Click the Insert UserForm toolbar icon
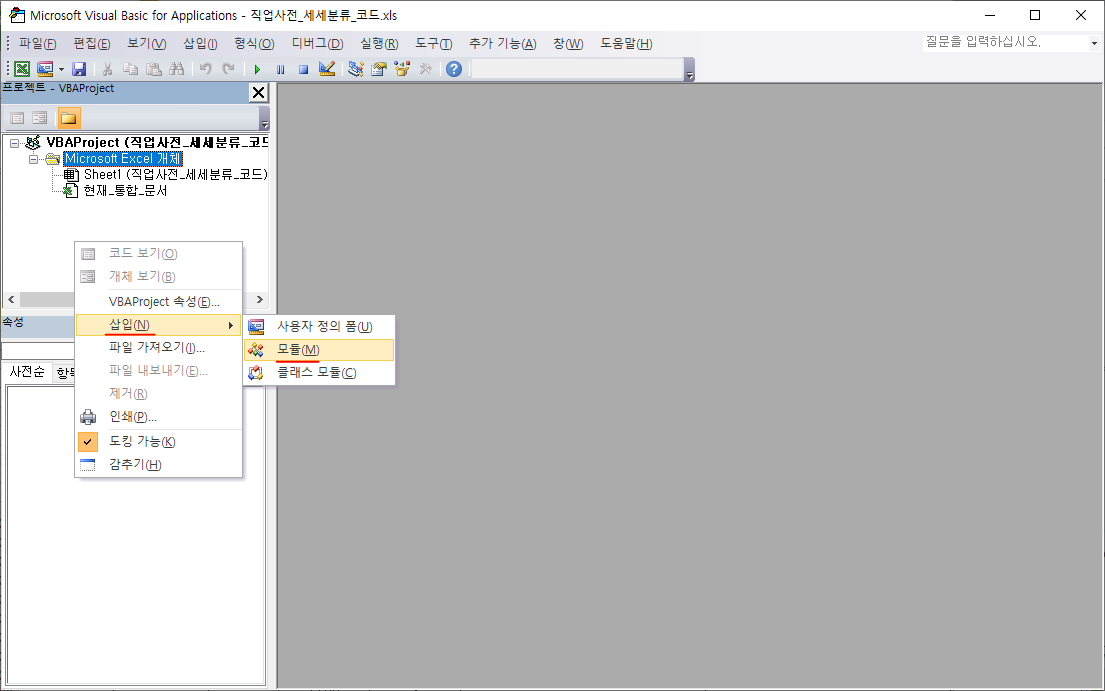 (x=45, y=69)
